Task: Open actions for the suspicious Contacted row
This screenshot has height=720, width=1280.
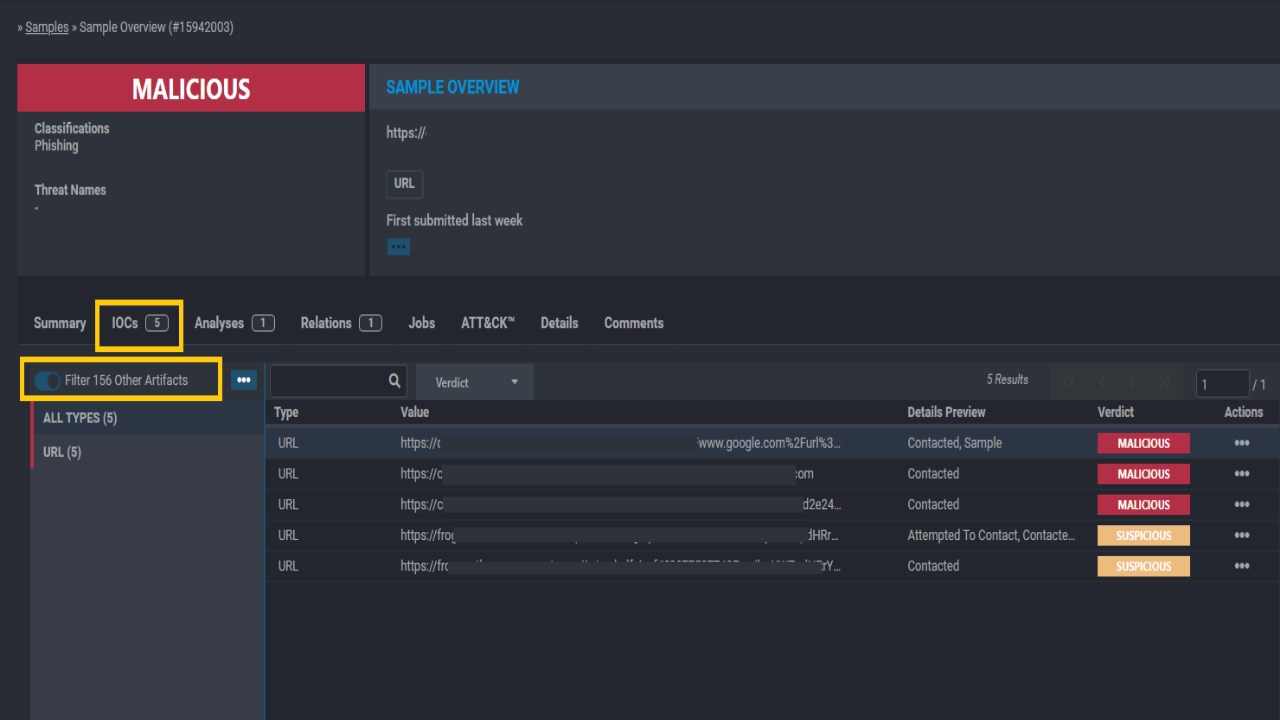Action: click(1242, 566)
